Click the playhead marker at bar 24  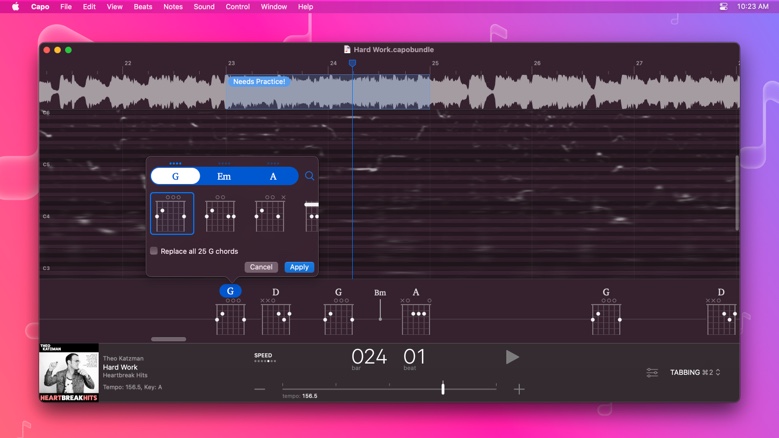[x=352, y=63]
